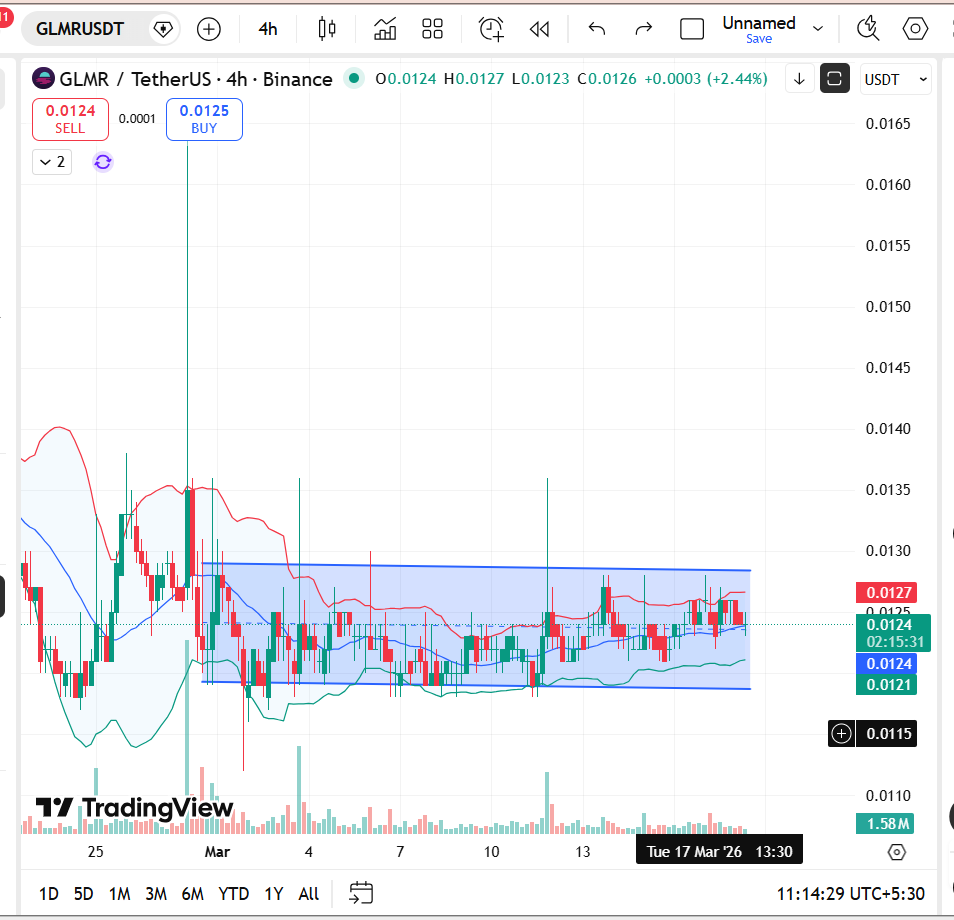Create a new alert
The image size is (954, 920).
[x=490, y=29]
